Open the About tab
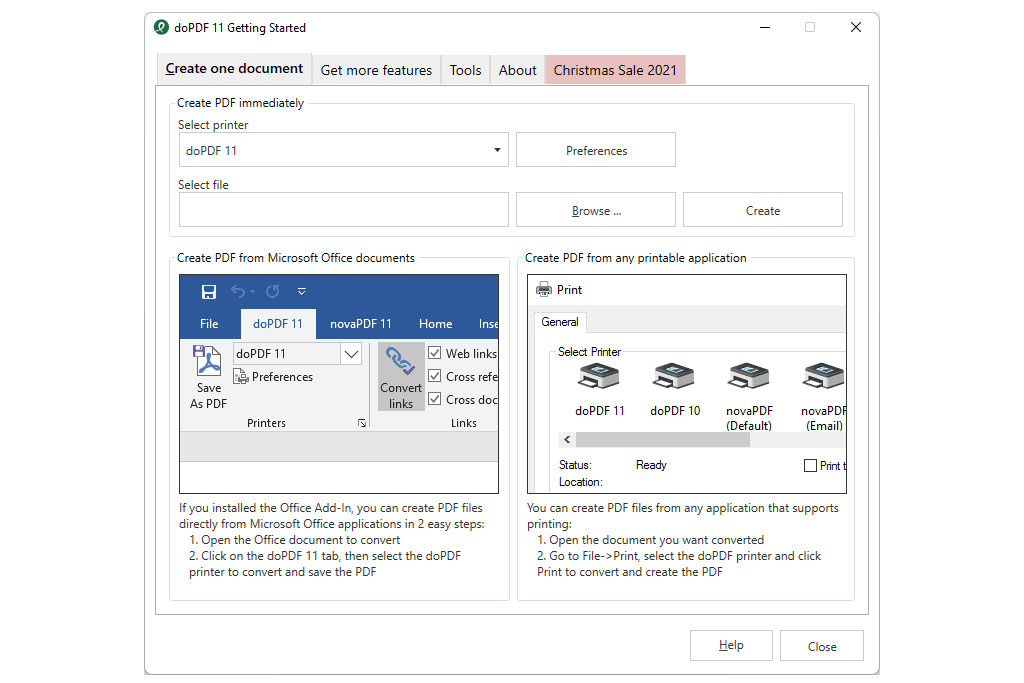The image size is (1024, 683). click(x=517, y=70)
